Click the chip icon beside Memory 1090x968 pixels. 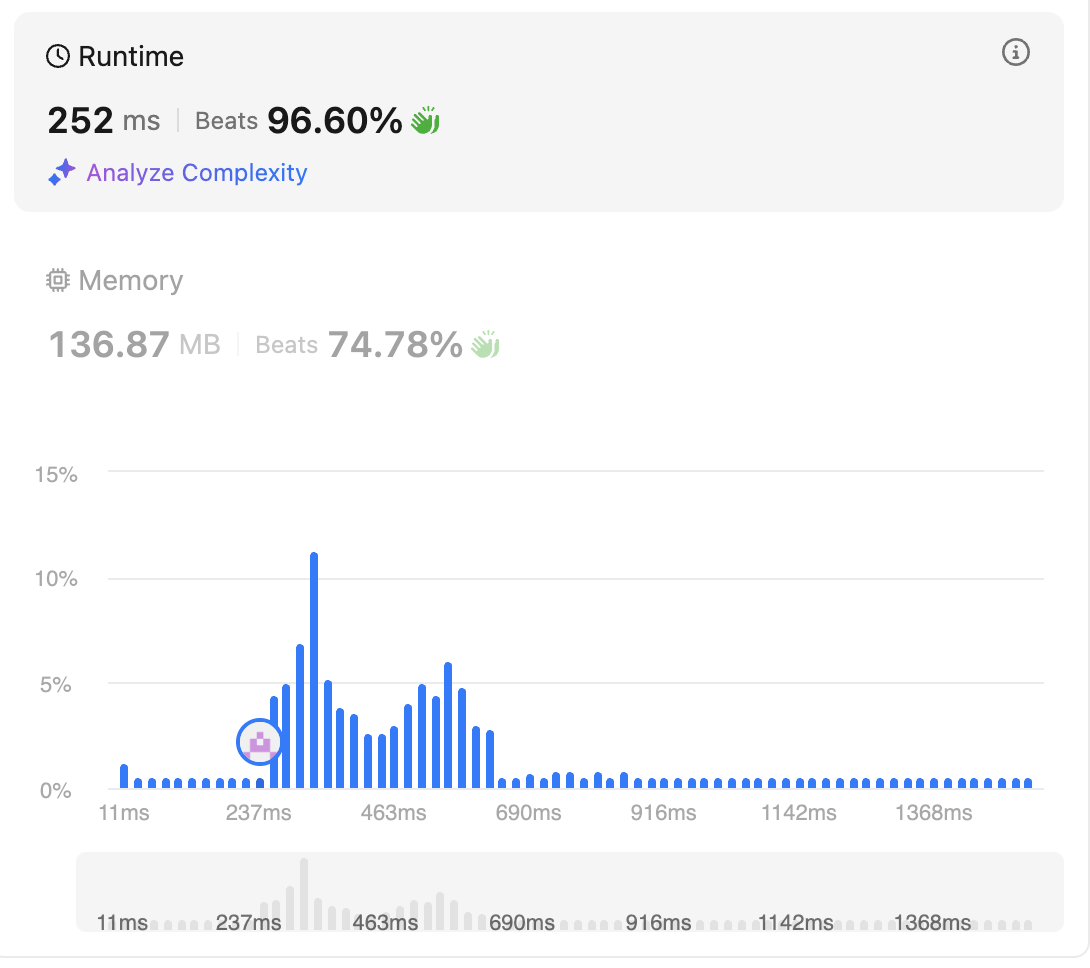coord(58,281)
